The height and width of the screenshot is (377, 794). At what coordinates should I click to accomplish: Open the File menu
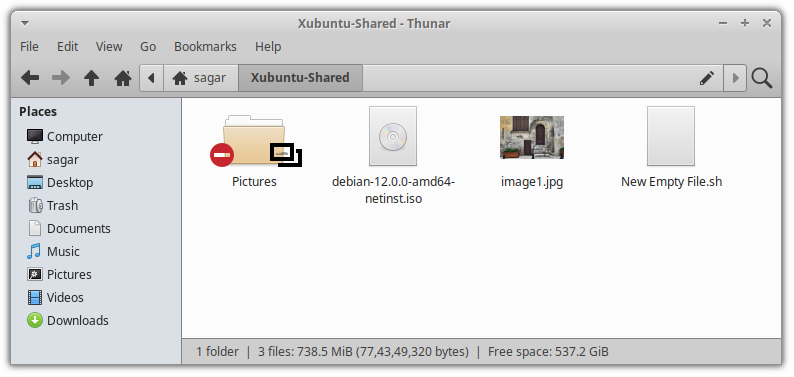pos(29,47)
